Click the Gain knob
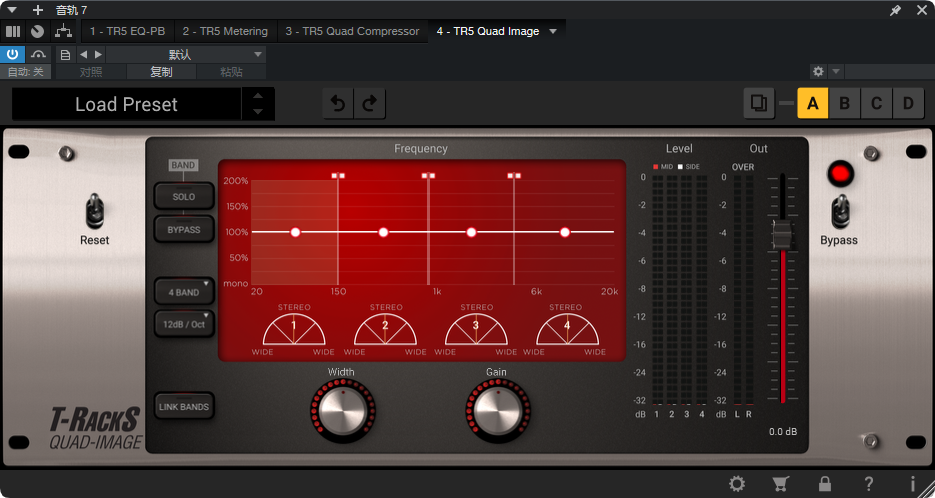935x498 pixels. pos(498,410)
